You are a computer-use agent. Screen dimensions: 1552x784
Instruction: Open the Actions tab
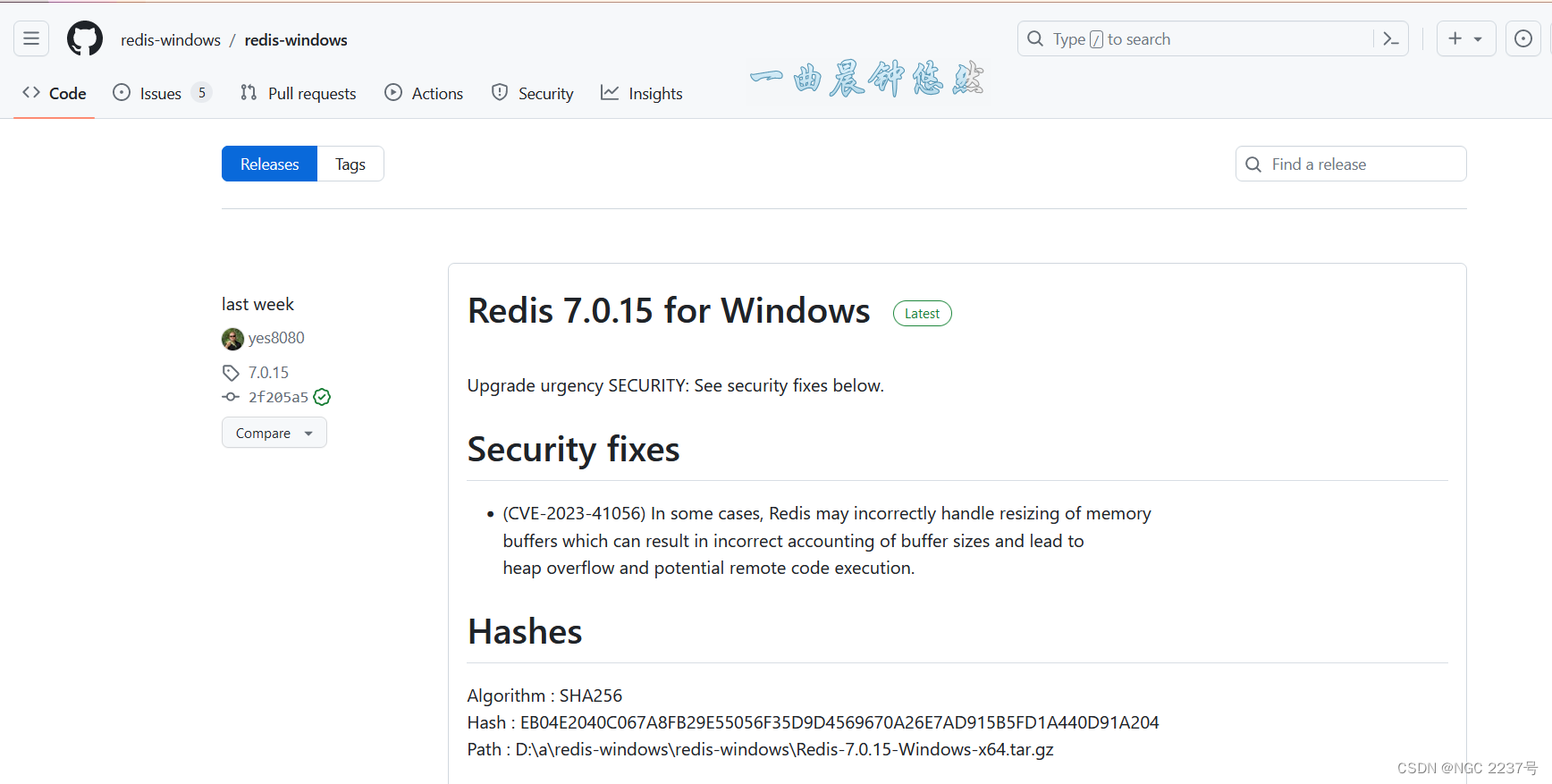424,93
